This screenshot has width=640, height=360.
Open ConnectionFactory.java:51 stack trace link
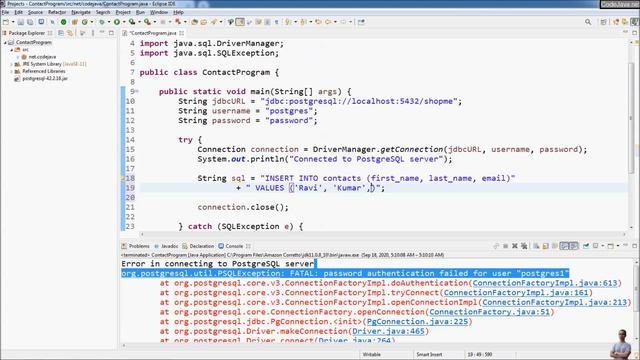point(489,312)
